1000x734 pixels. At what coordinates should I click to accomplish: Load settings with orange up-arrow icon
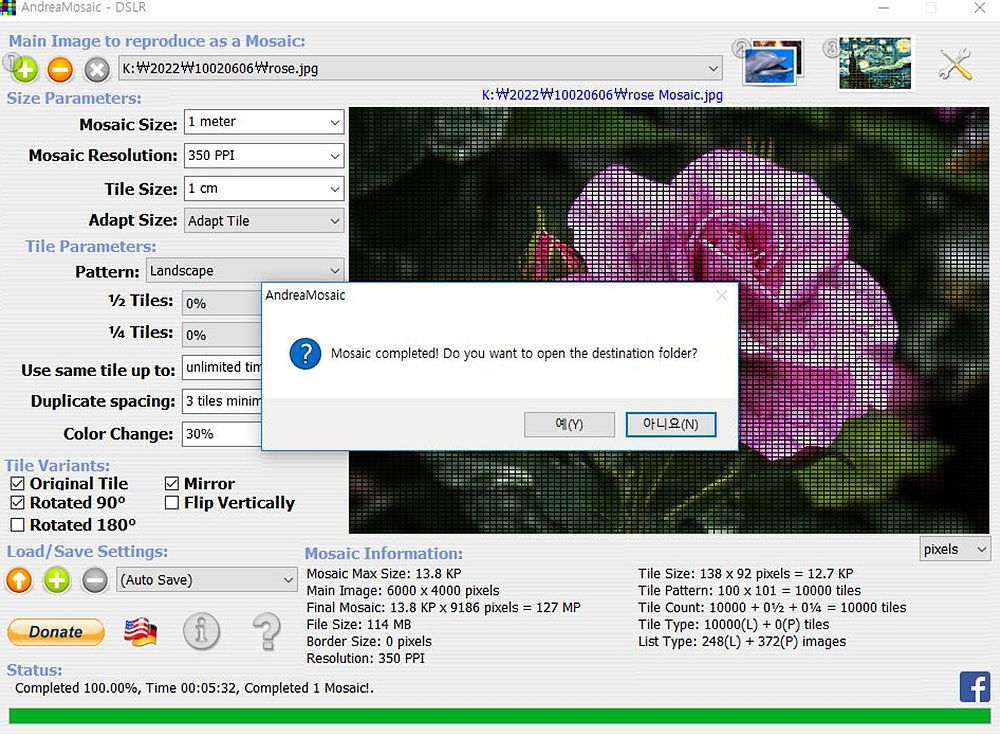19,580
